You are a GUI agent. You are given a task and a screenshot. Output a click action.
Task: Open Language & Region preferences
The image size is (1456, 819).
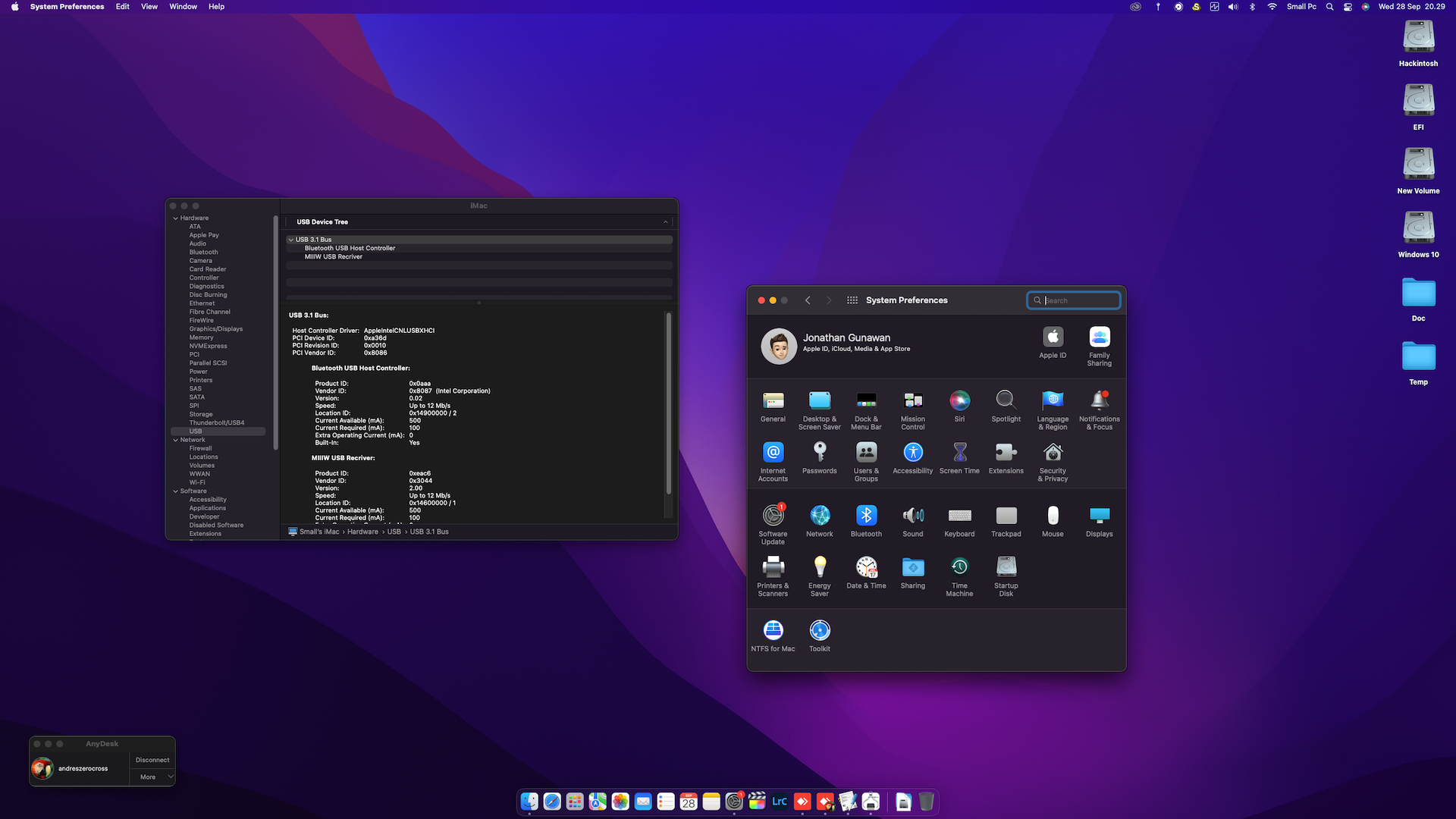1053,410
